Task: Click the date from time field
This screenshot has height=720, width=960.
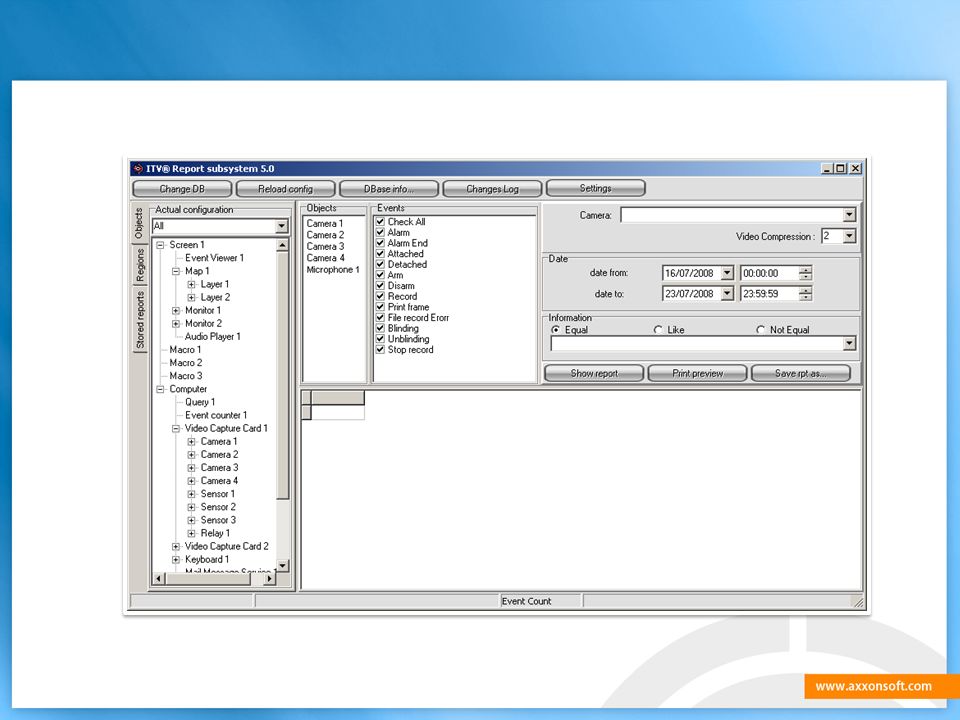Action: [x=770, y=274]
